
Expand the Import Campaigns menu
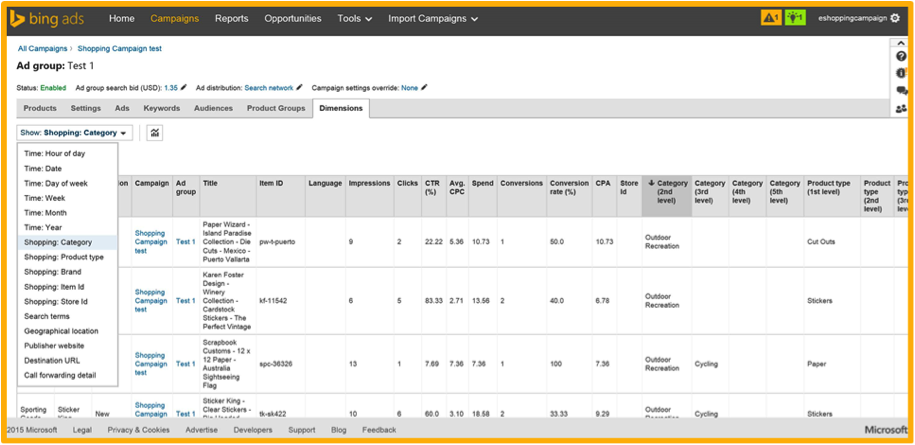(x=432, y=18)
